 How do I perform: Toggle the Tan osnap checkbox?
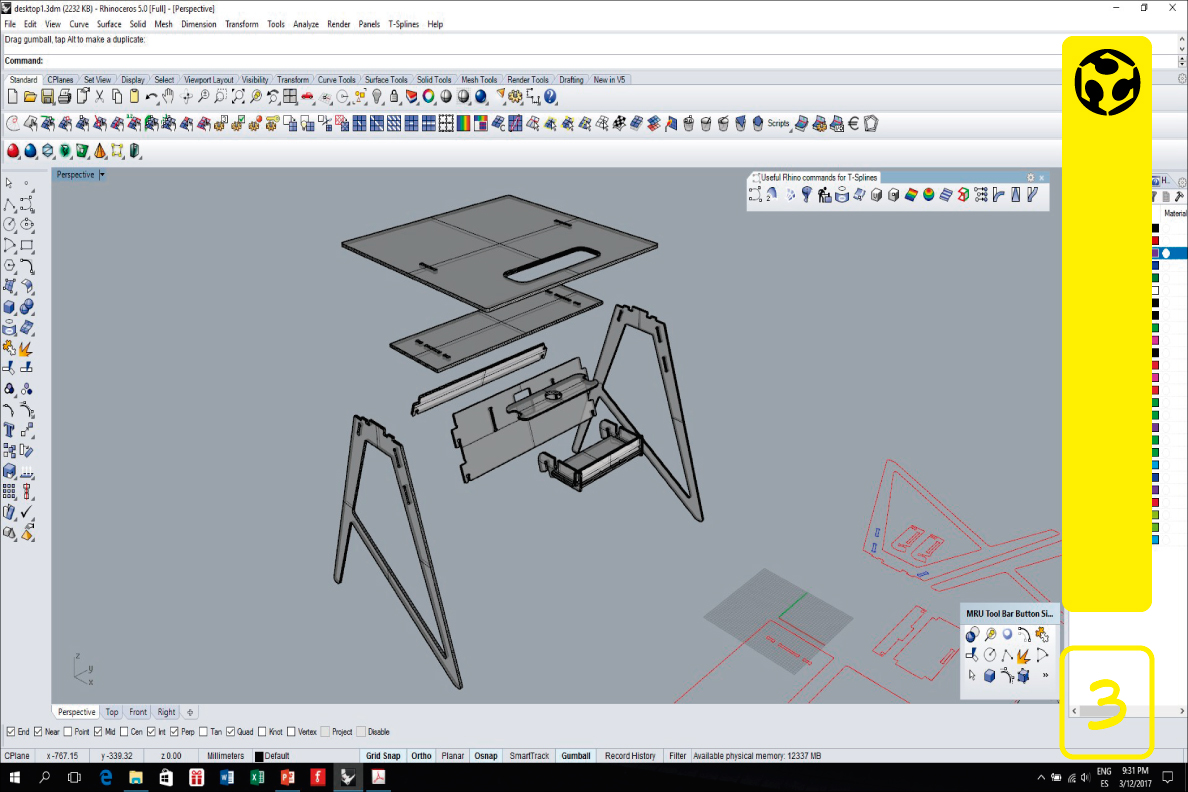tap(204, 732)
